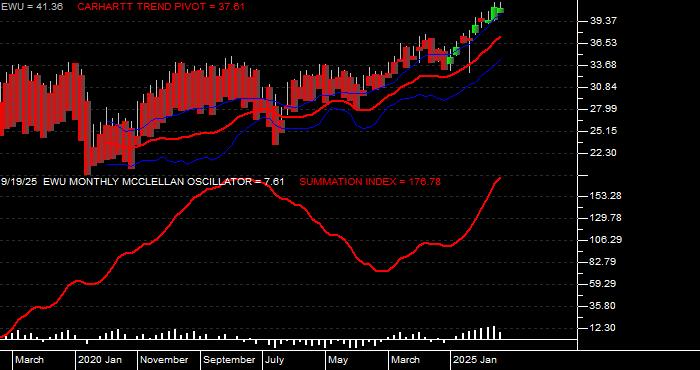Click the 9/19/25 date text
The width and height of the screenshot is (700, 370).
point(19,182)
